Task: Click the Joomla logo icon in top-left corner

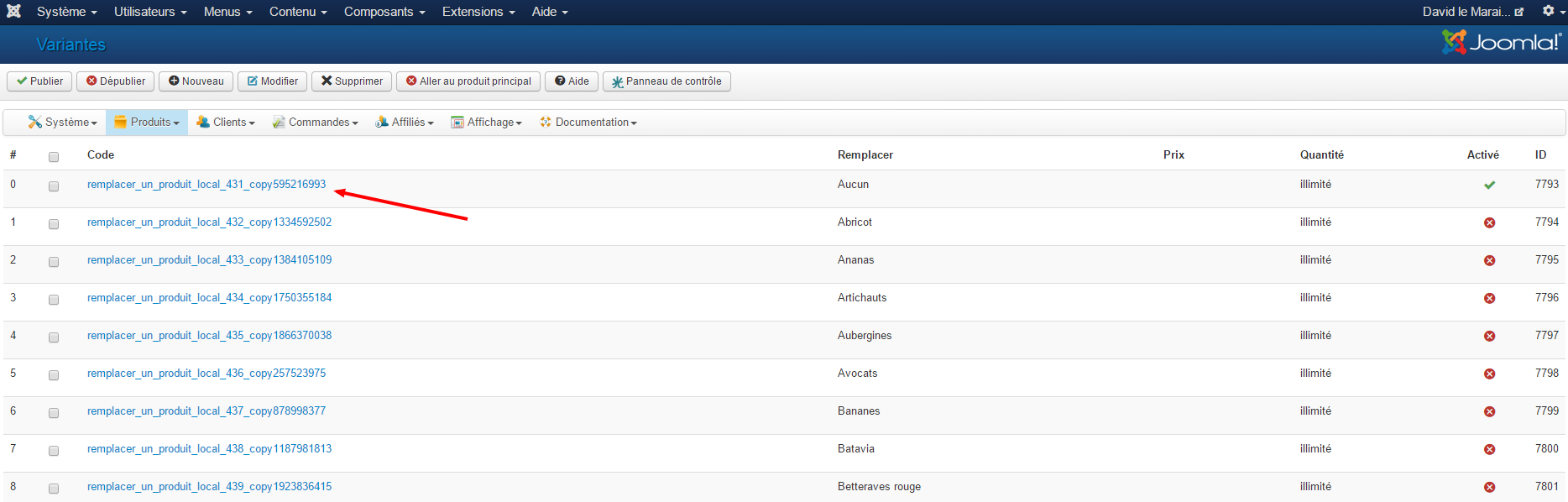Action: tap(13, 11)
